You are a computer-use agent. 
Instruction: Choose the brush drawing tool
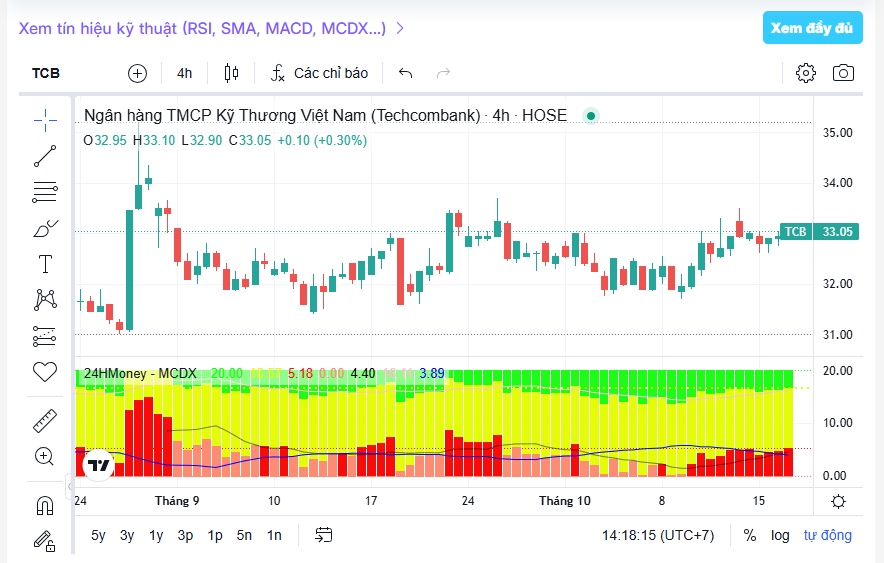(x=45, y=228)
